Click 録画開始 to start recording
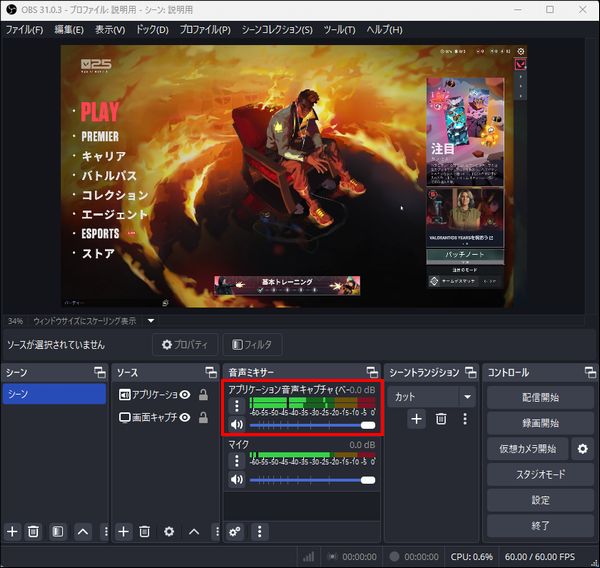The height and width of the screenshot is (568, 600). pyautogui.click(x=540, y=423)
